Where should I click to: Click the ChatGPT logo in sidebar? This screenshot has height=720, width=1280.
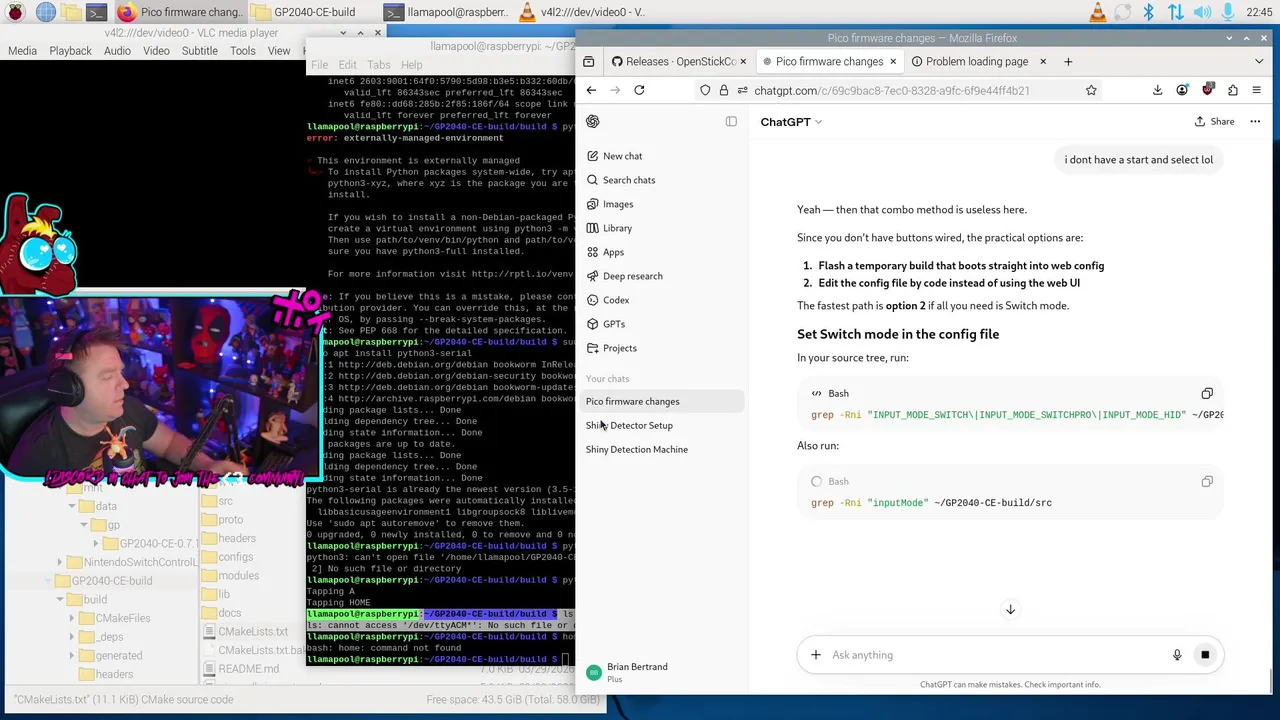tap(593, 121)
